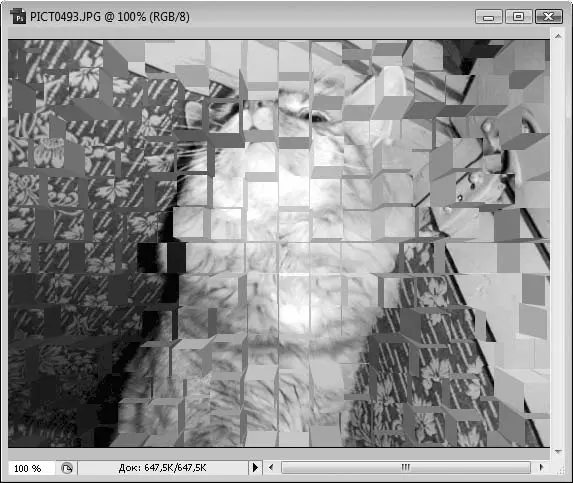Image resolution: width=573 pixels, height=483 pixels.
Task: Close the PICT0493.JPG document window
Action: 549,17
